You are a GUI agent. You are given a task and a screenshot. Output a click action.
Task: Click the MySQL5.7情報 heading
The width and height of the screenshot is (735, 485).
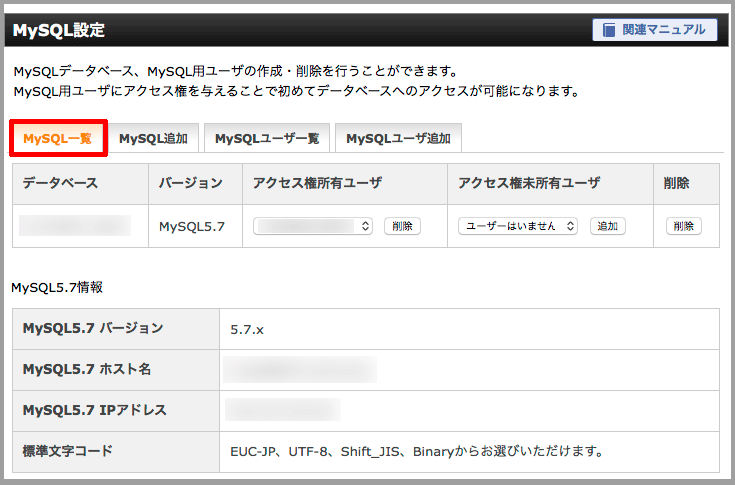pos(57,287)
